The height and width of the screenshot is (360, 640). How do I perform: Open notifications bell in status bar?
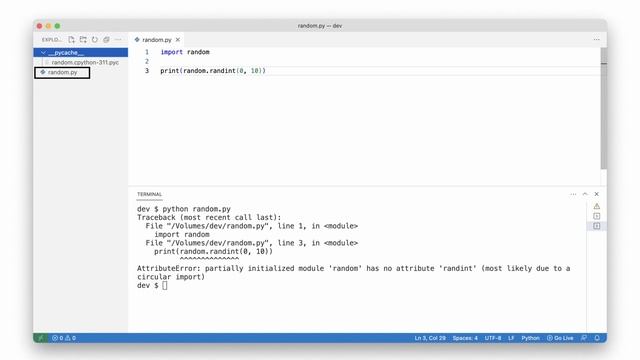(x=597, y=338)
